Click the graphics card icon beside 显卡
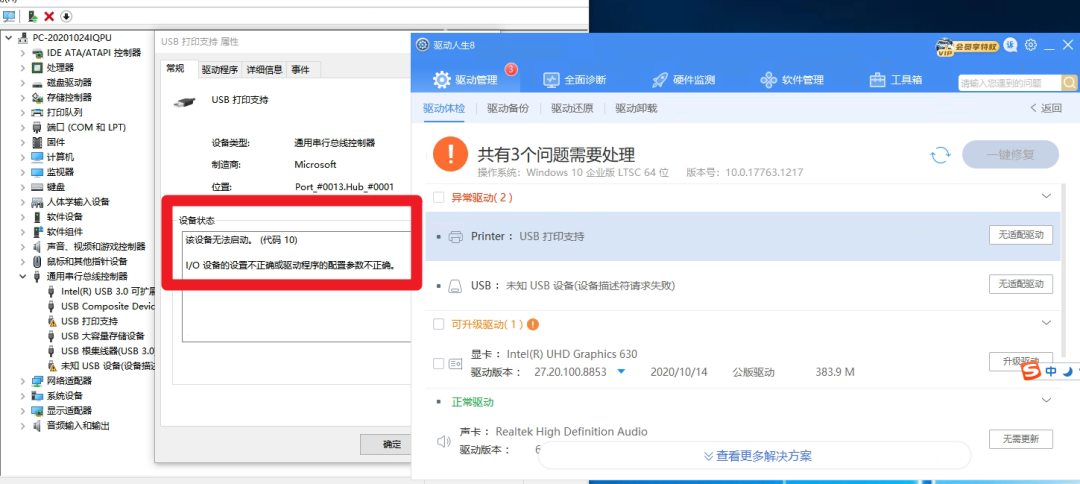 tap(455, 364)
